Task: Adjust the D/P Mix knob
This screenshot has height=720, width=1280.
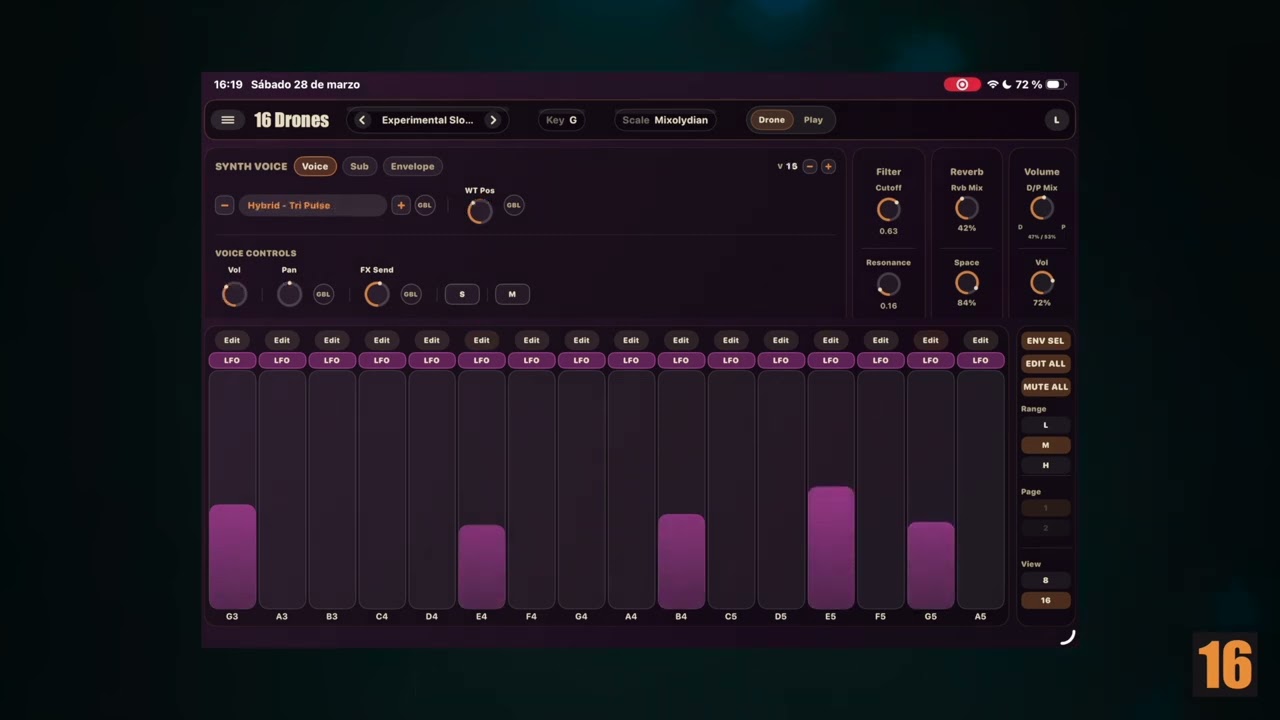Action: 1042,208
